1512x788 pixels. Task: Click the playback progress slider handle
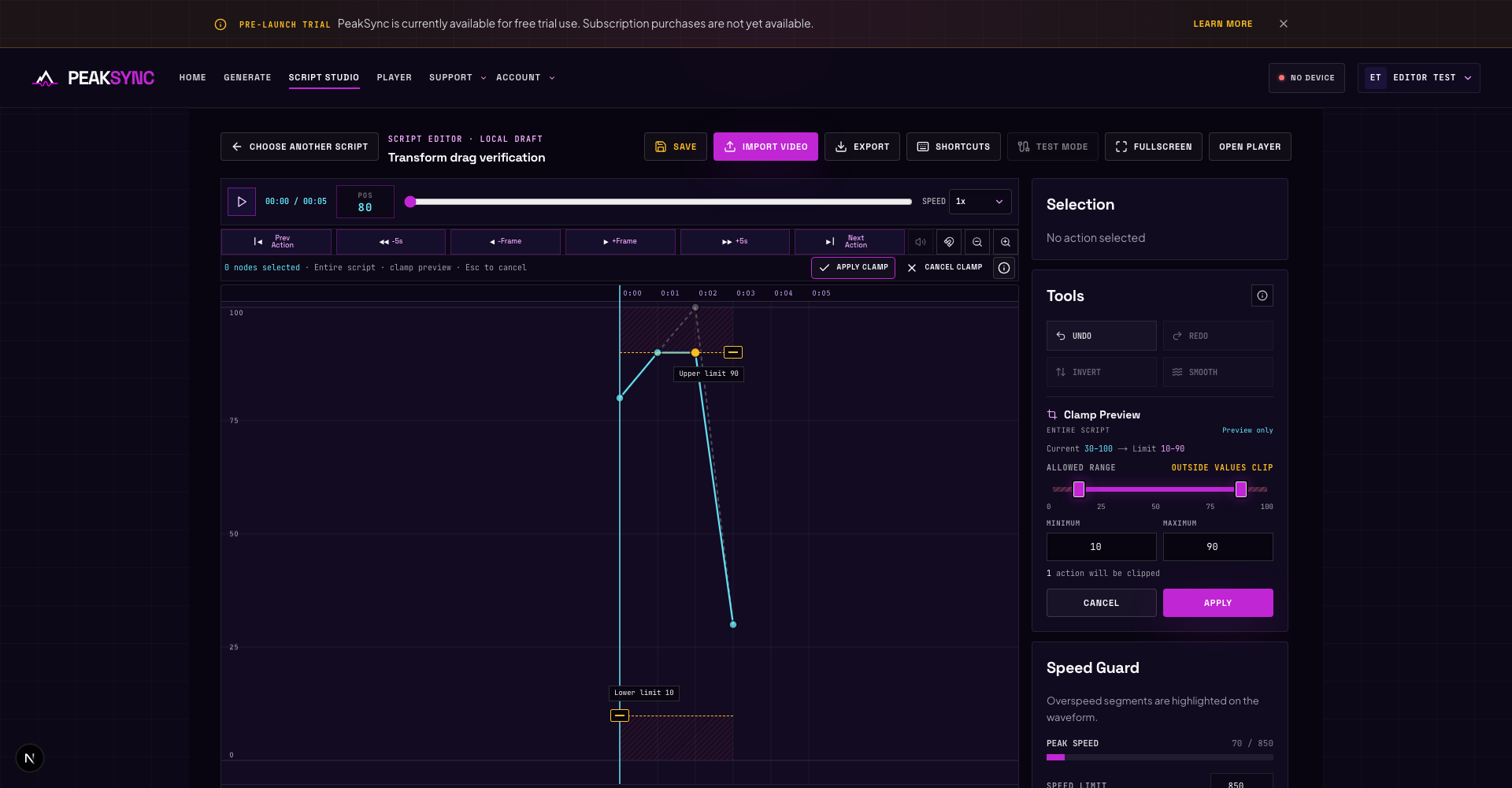point(410,202)
